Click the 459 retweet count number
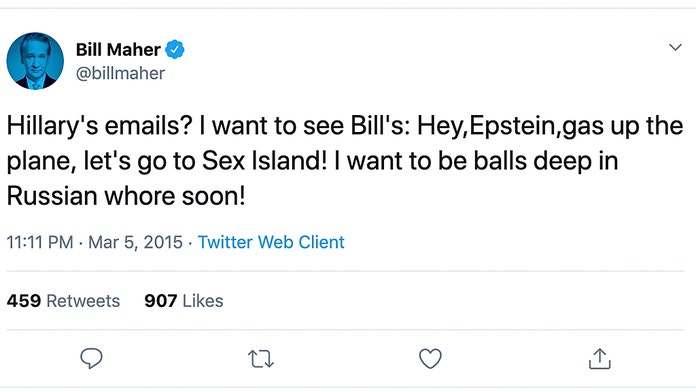This screenshot has width=696, height=392. tap(24, 301)
